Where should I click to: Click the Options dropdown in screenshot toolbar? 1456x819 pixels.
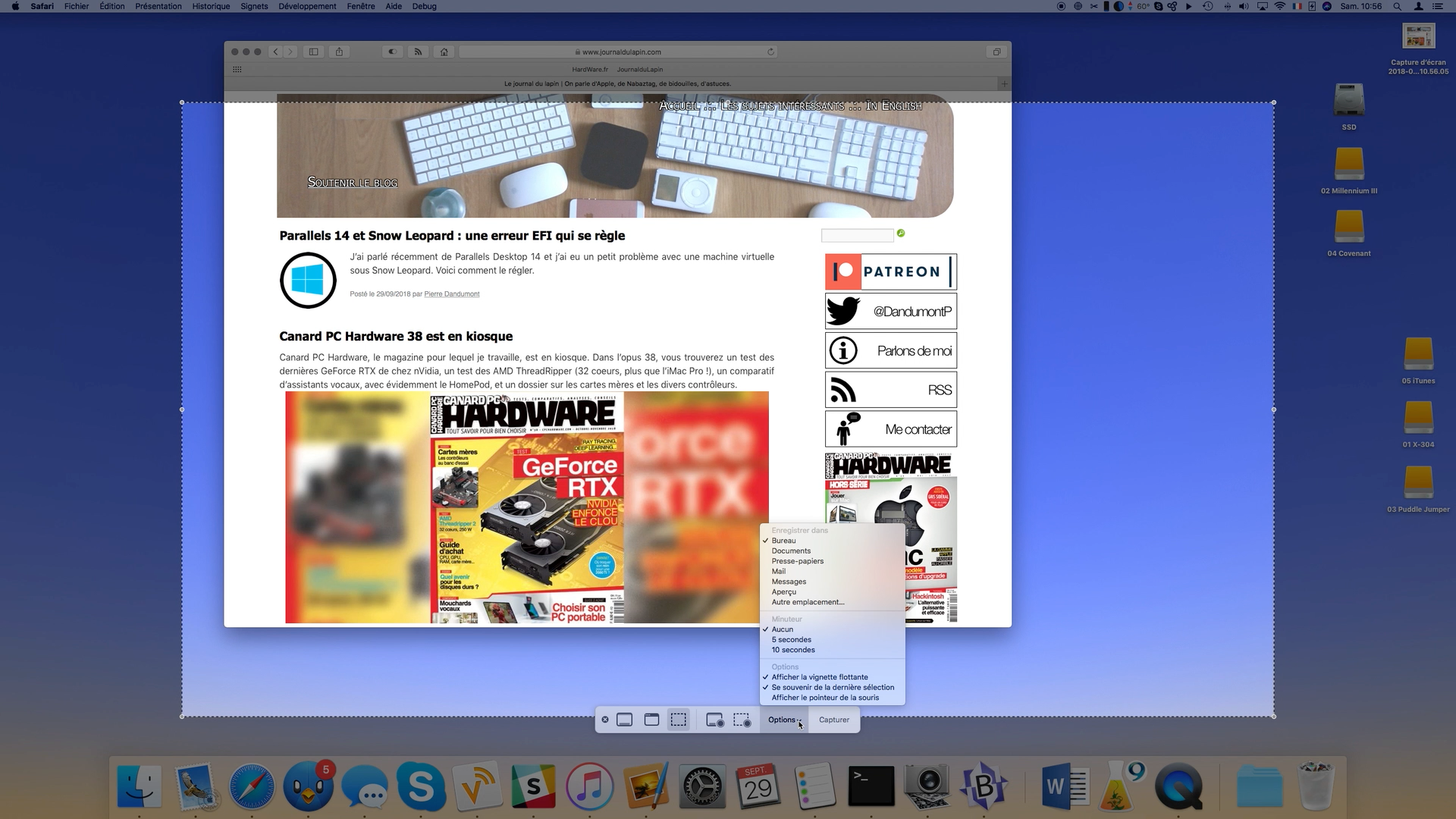click(784, 720)
